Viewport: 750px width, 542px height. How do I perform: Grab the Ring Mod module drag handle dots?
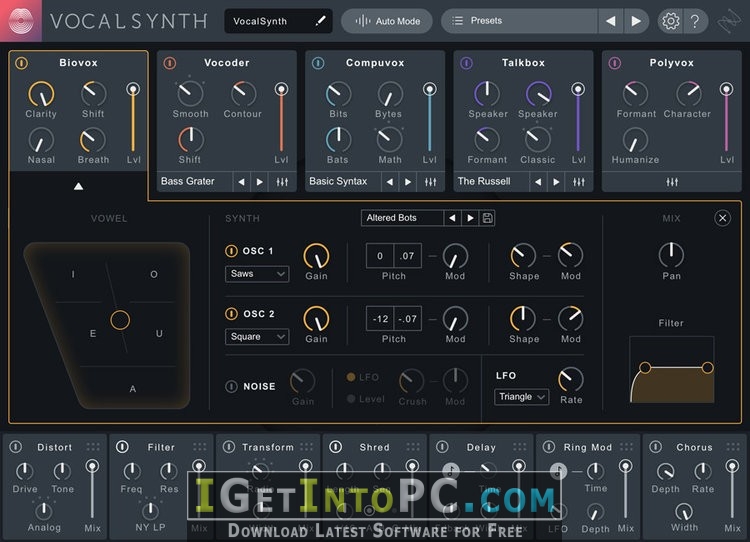pos(626,447)
